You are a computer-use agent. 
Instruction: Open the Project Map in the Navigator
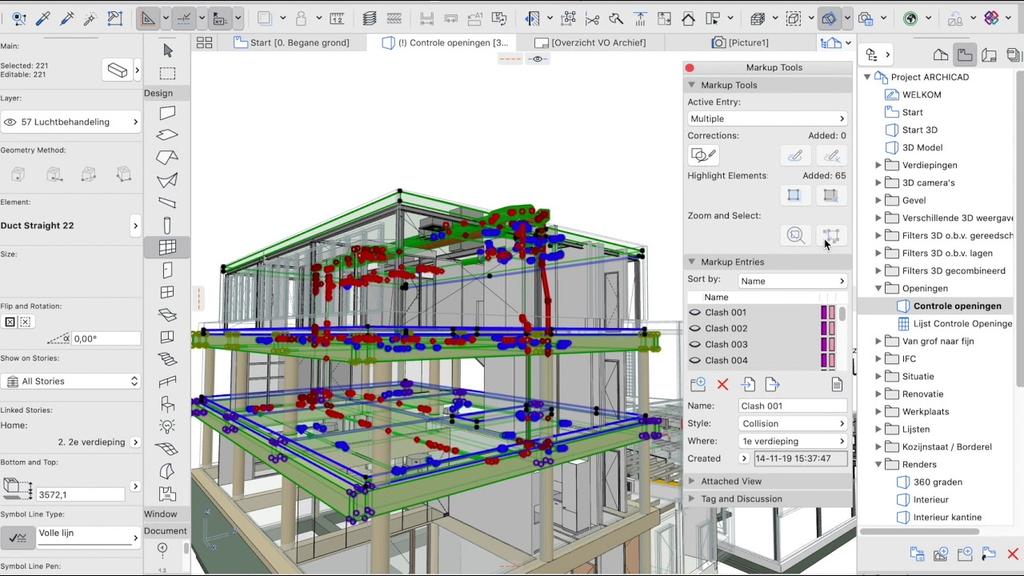tap(940, 55)
